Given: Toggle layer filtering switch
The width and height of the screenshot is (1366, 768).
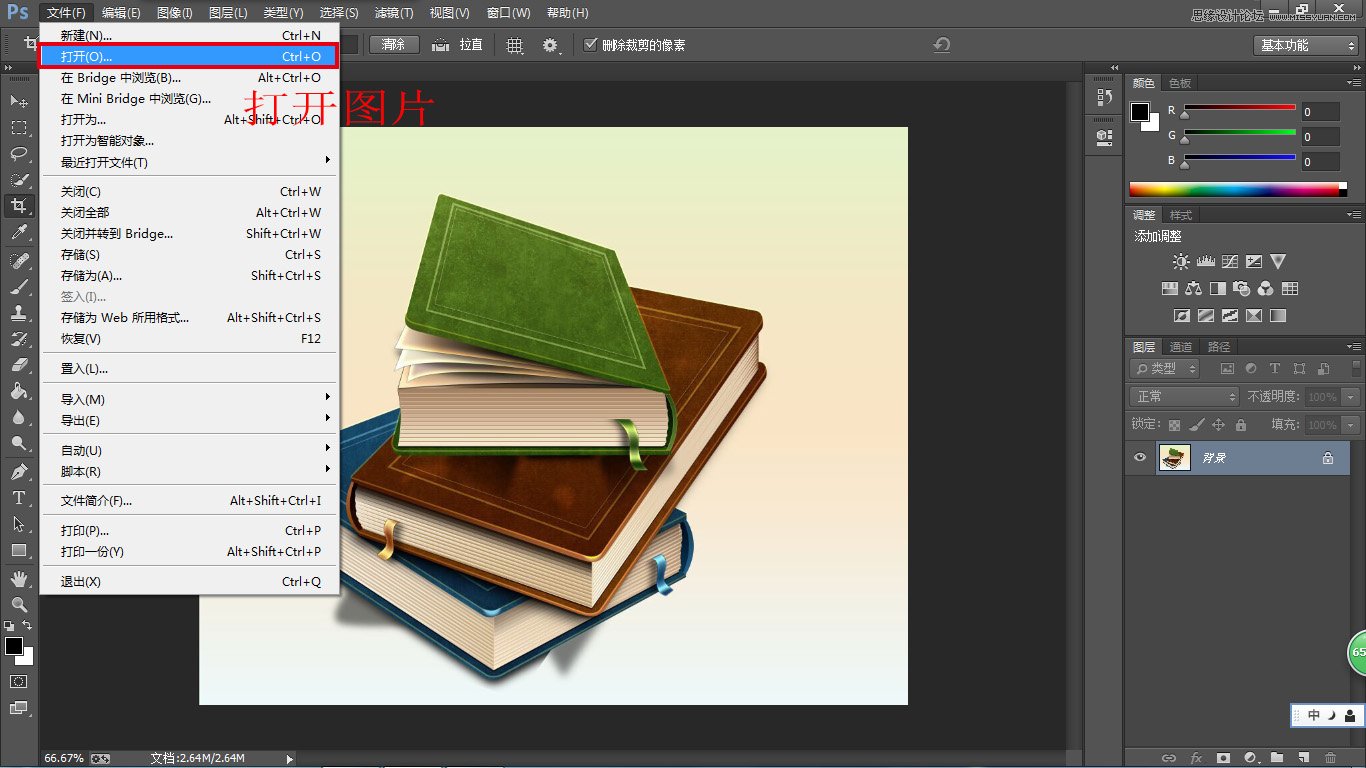Looking at the screenshot, I should click(x=1356, y=369).
